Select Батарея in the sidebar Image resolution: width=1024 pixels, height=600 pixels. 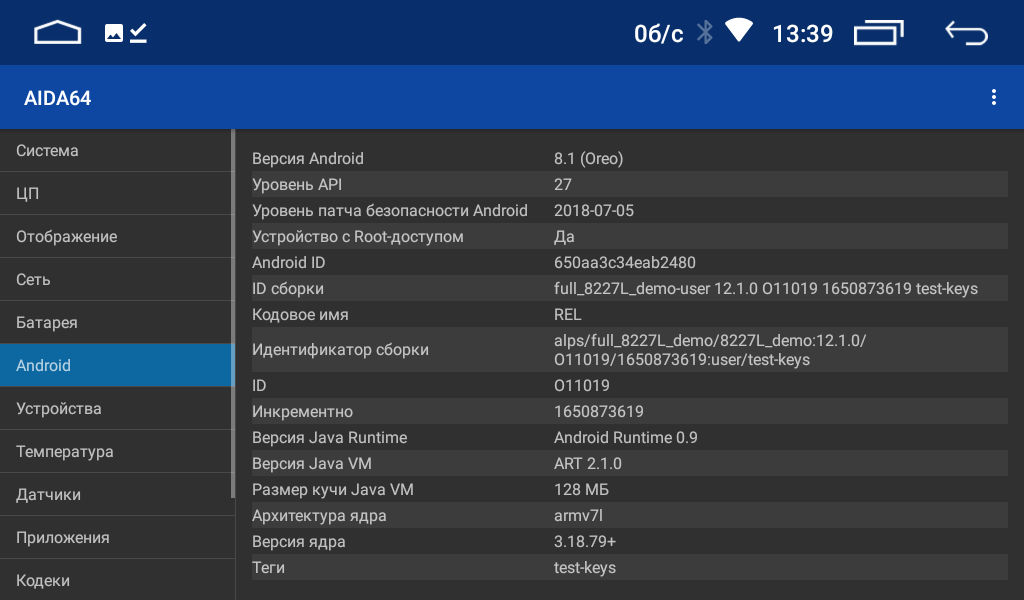[116, 323]
